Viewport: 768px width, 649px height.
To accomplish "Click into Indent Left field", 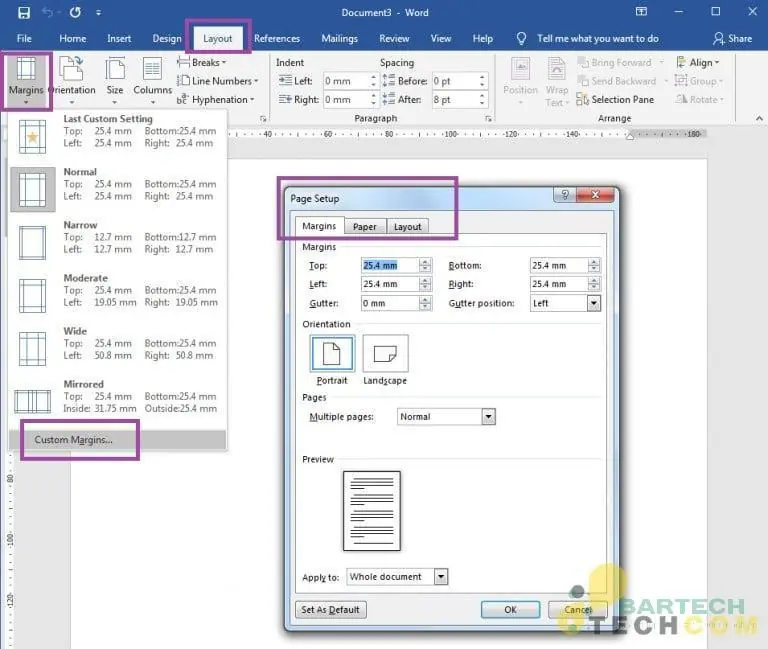I will tap(345, 81).
